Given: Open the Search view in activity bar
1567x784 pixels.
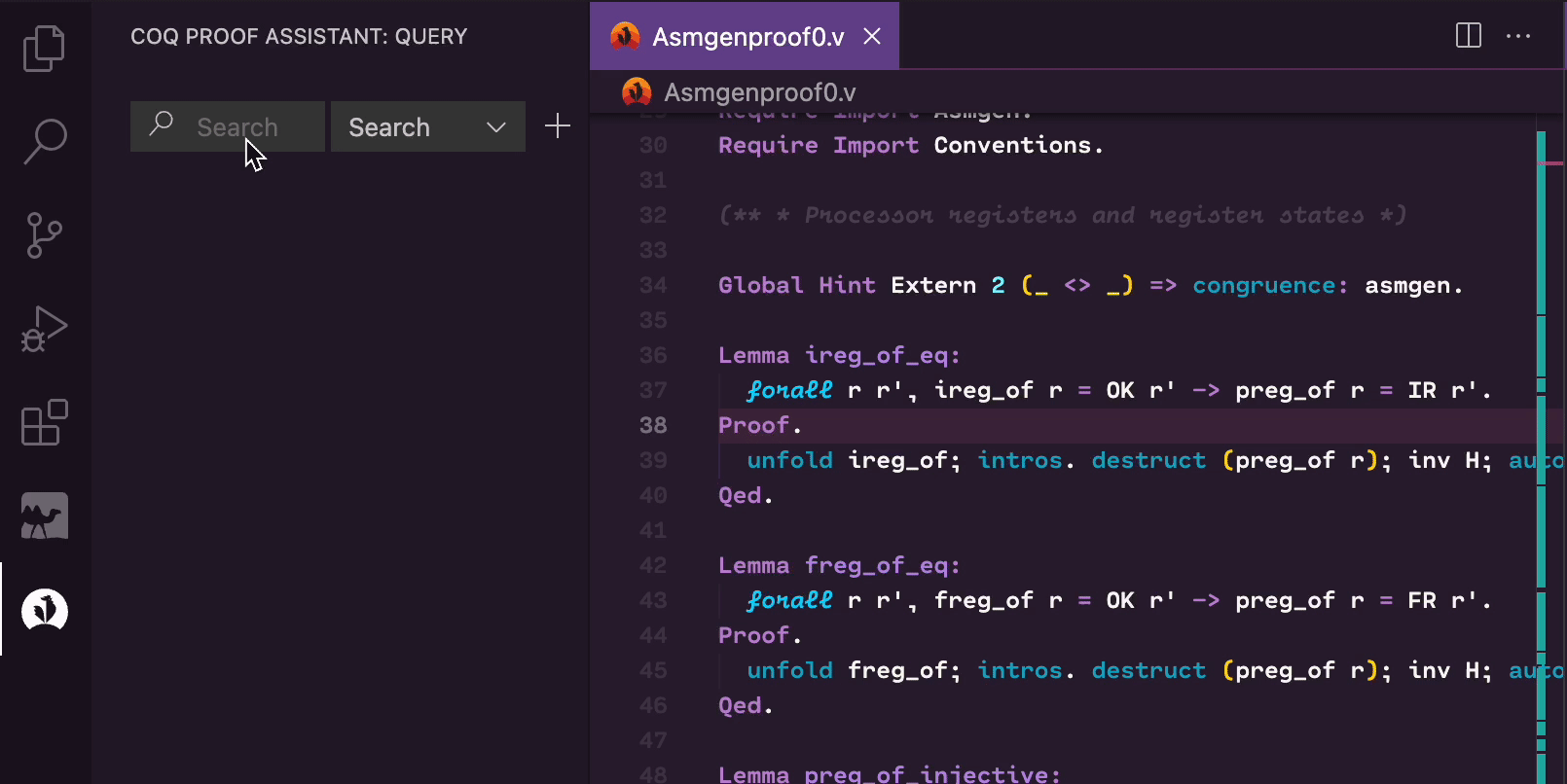Looking at the screenshot, I should 44,141.
